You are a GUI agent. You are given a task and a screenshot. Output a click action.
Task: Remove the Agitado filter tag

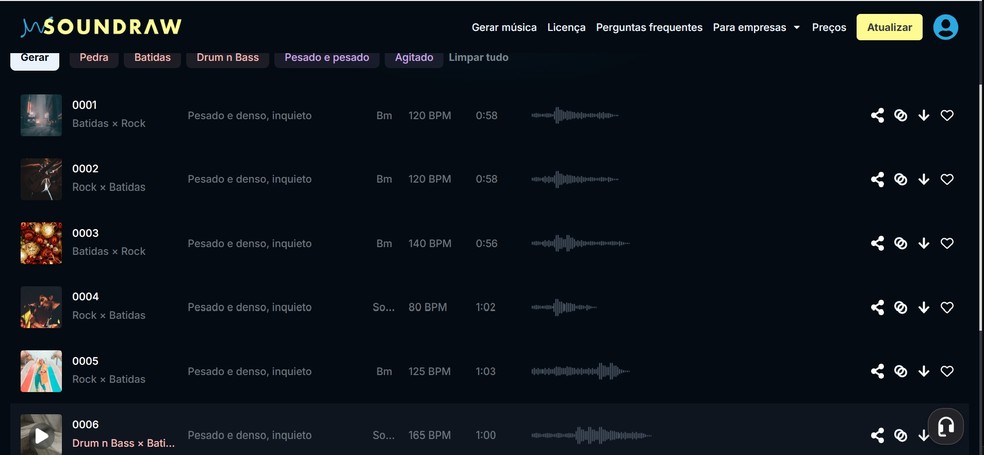pyautogui.click(x=414, y=58)
